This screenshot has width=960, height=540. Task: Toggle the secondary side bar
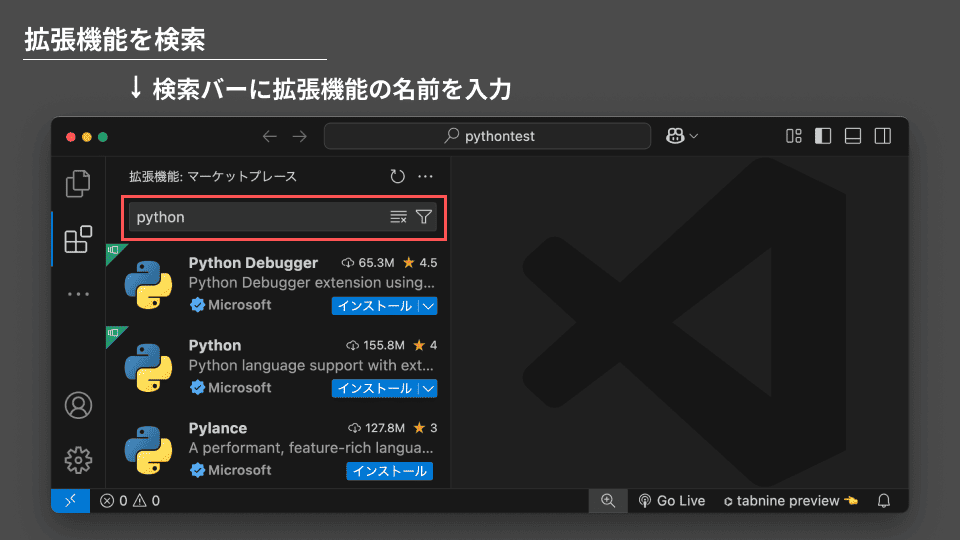click(882, 136)
